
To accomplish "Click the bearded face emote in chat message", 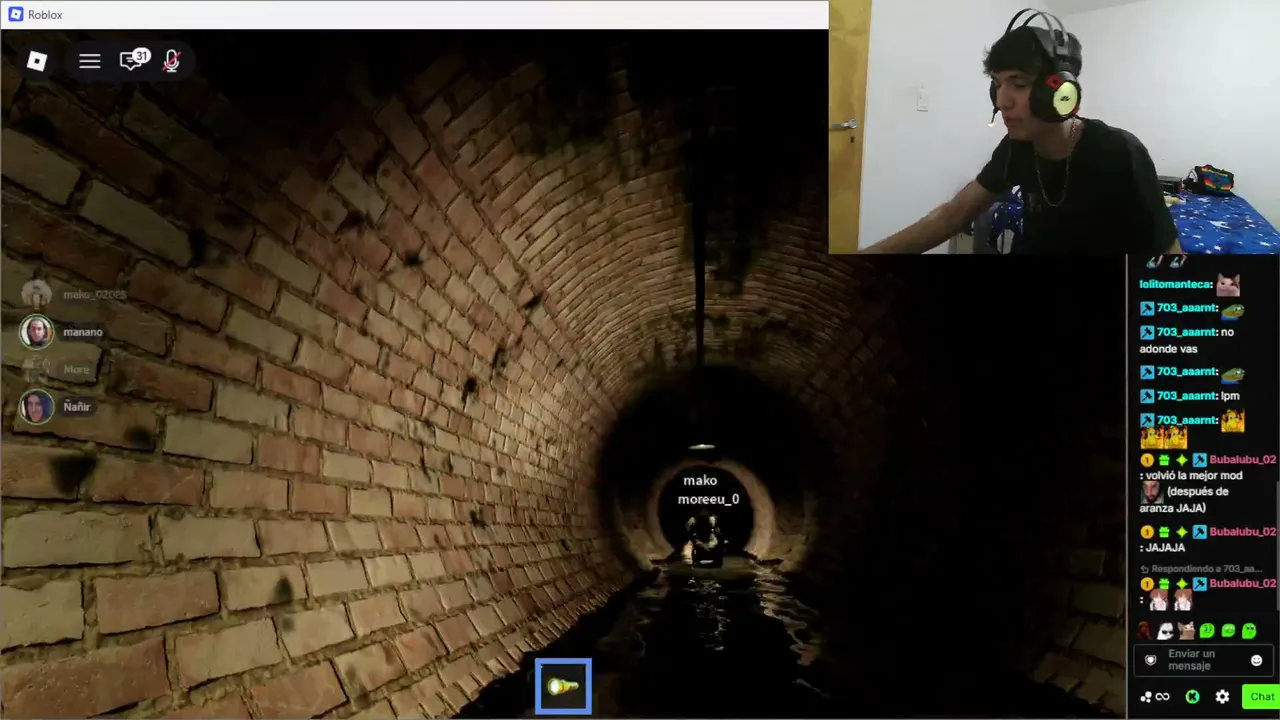I will tap(1151, 492).
